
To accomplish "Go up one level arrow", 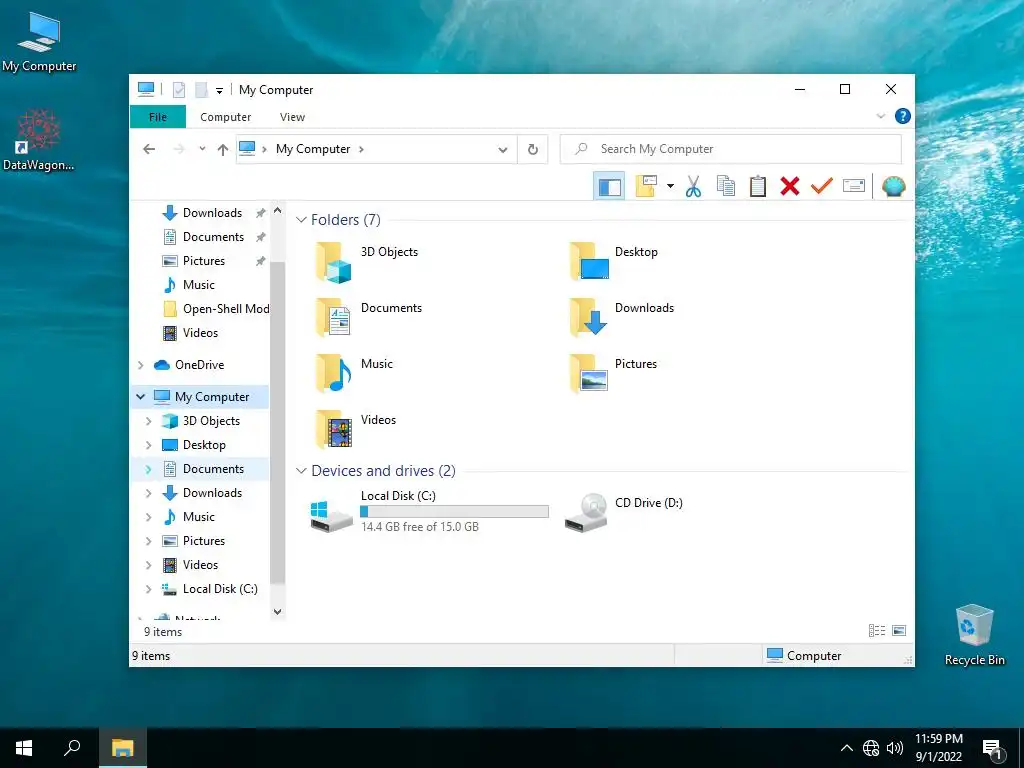I will pyautogui.click(x=223, y=150).
